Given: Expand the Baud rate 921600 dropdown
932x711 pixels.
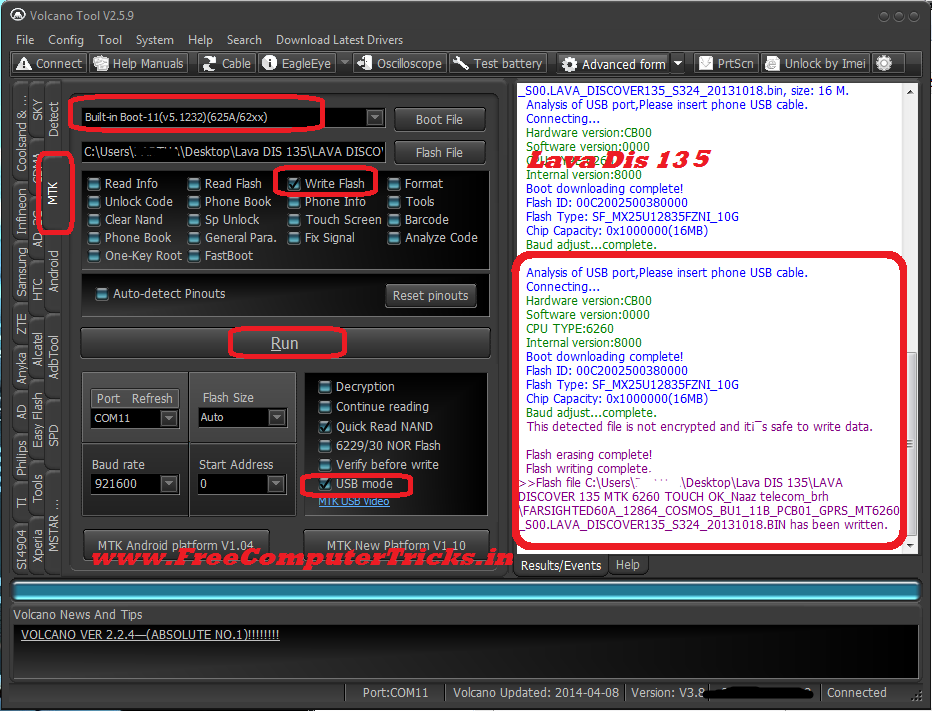Looking at the screenshot, I should pos(169,483).
